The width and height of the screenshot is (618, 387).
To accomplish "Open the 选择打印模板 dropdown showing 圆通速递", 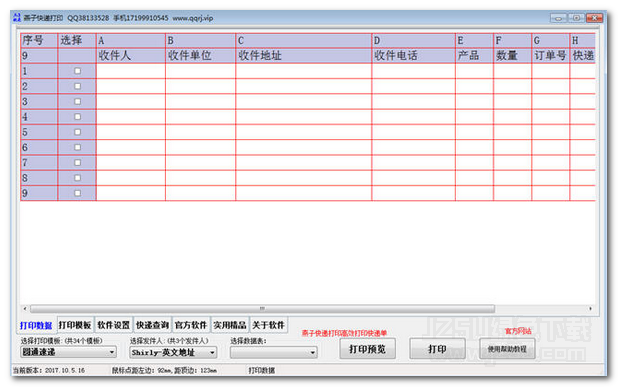I will click(x=68, y=352).
